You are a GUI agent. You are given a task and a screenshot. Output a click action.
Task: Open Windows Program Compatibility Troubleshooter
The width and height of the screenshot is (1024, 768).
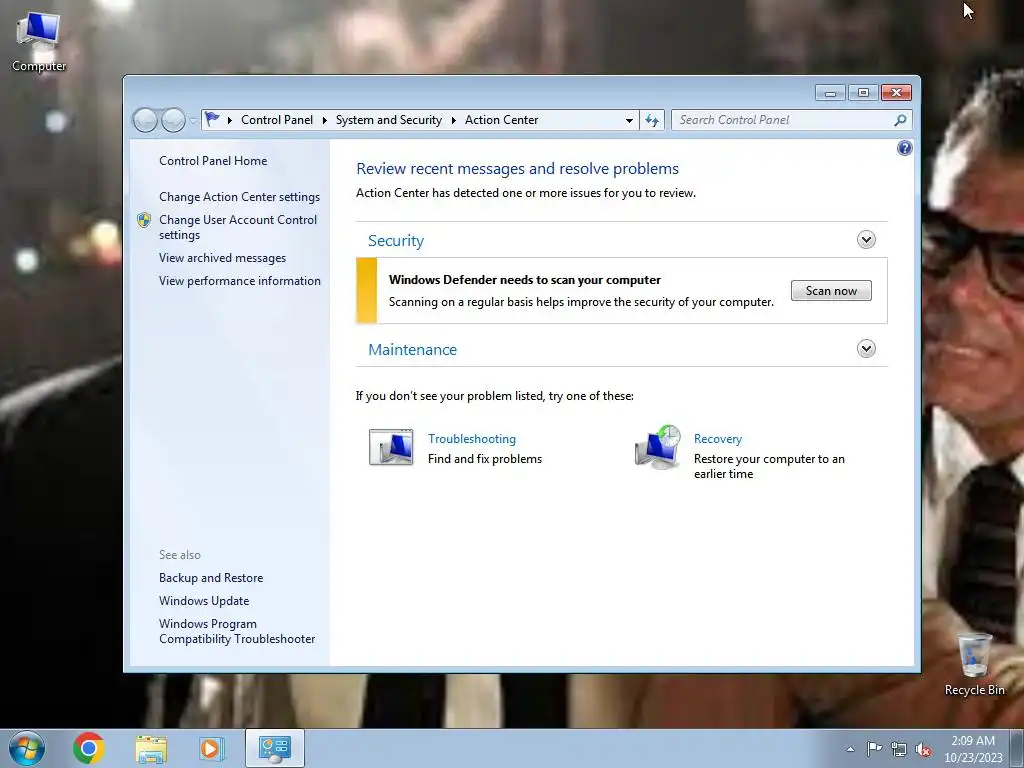click(237, 632)
